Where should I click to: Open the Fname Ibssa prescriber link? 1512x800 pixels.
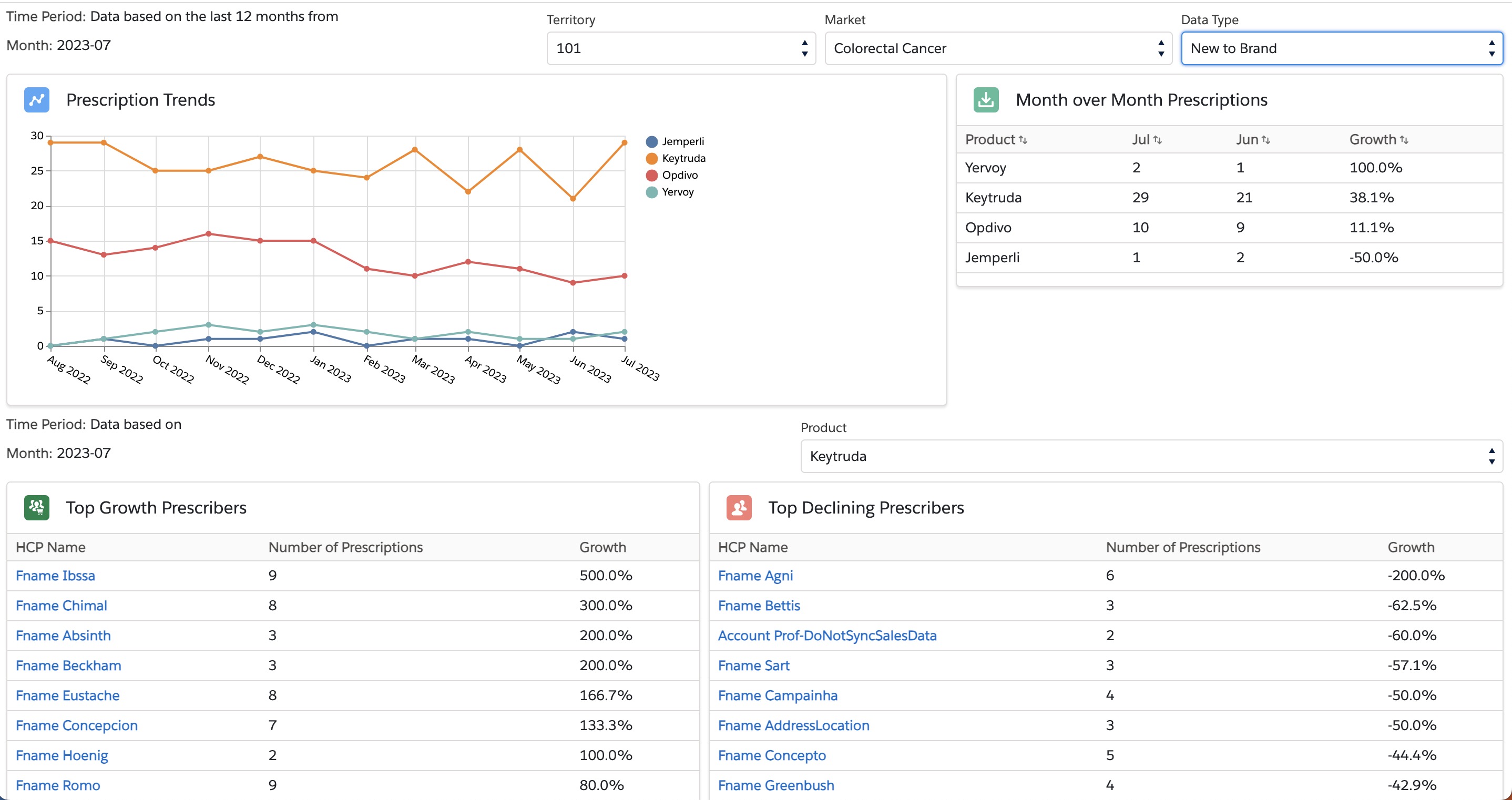pyautogui.click(x=55, y=576)
